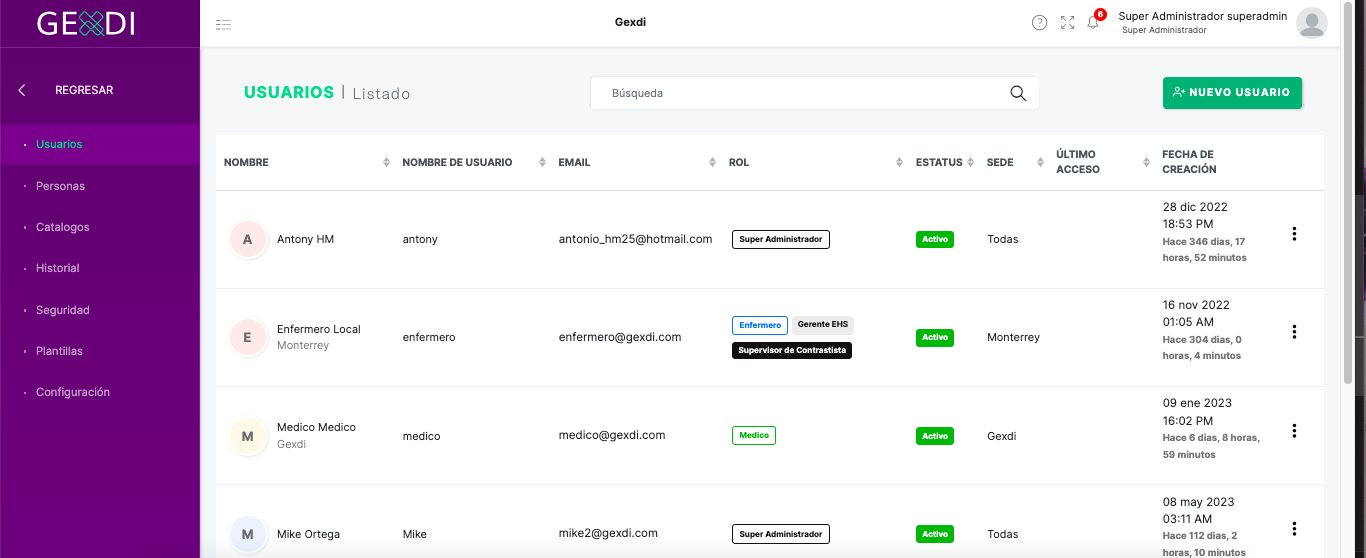
Task: Click the Gerente EHS role badge
Action: [823, 325]
